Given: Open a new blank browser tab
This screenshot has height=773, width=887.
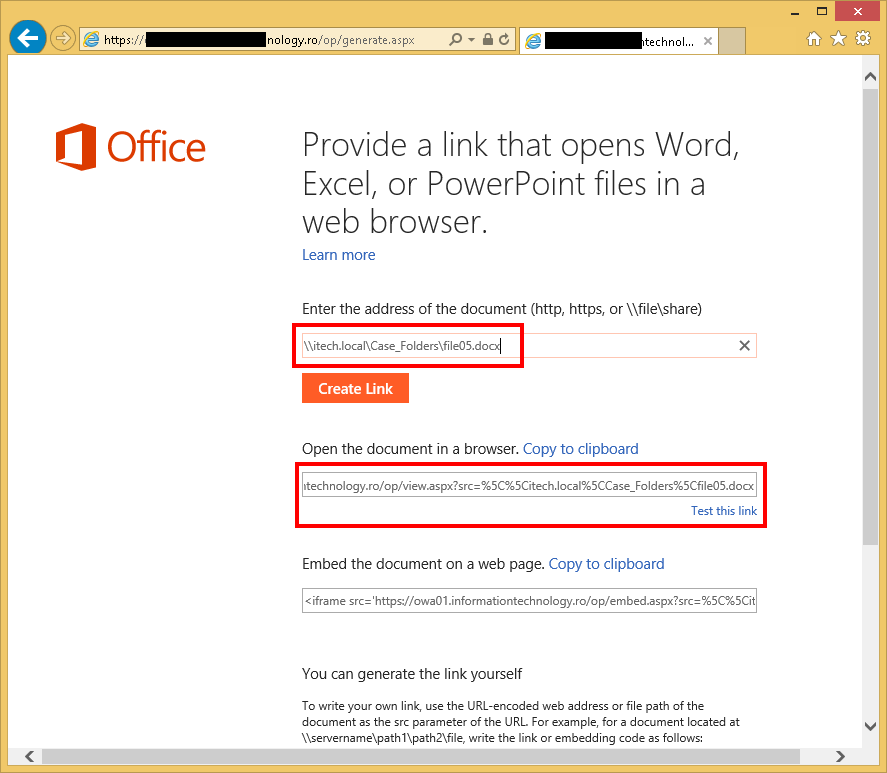Looking at the screenshot, I should tap(732, 41).
